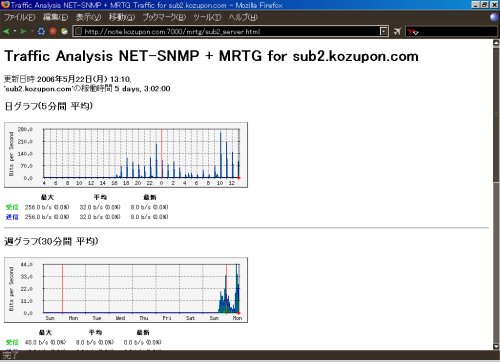
Task: Open the Back history dropdown arrow
Action: [x=15, y=31]
